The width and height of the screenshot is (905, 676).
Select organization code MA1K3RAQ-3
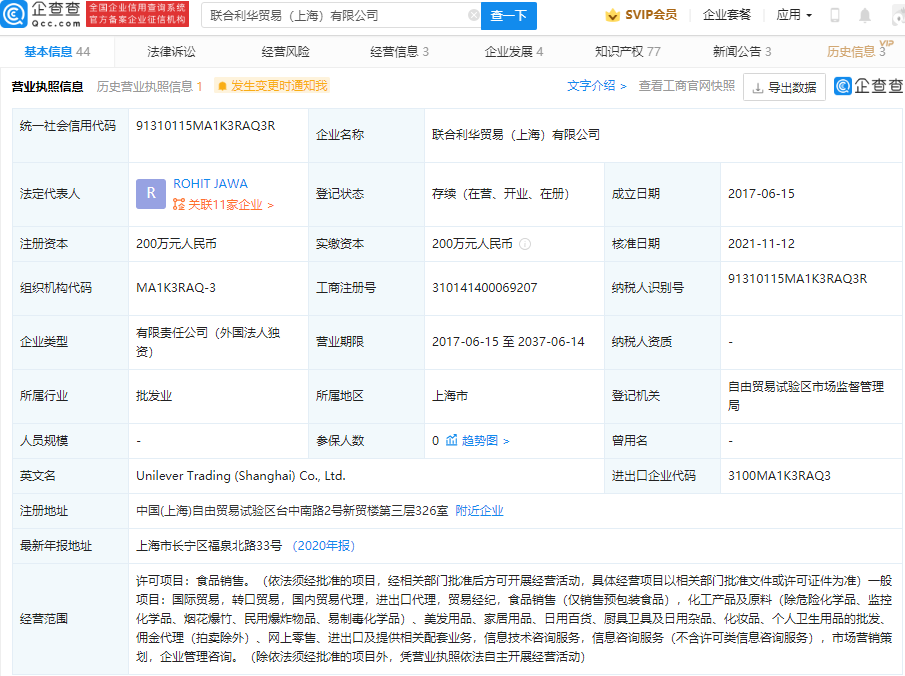[x=175, y=287]
